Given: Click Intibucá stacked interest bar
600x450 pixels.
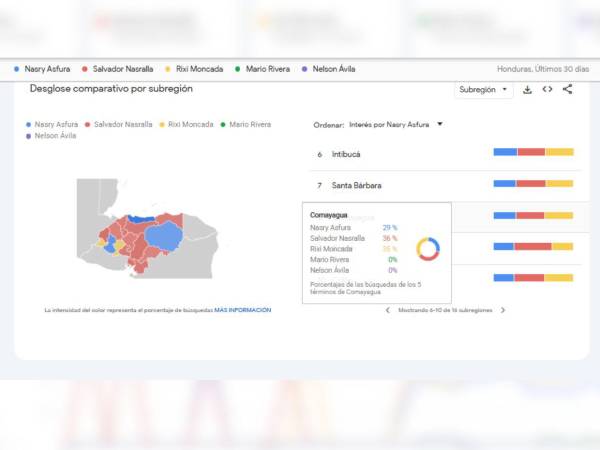Looking at the screenshot, I should click(533, 152).
